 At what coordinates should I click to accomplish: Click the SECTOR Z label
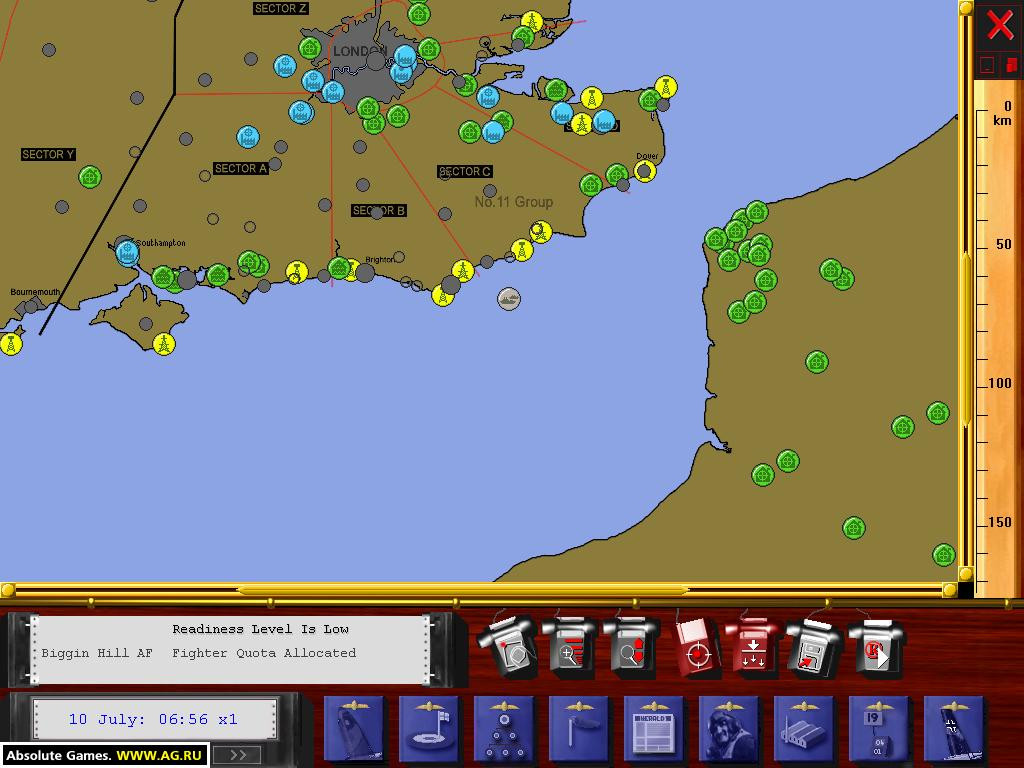click(281, 8)
